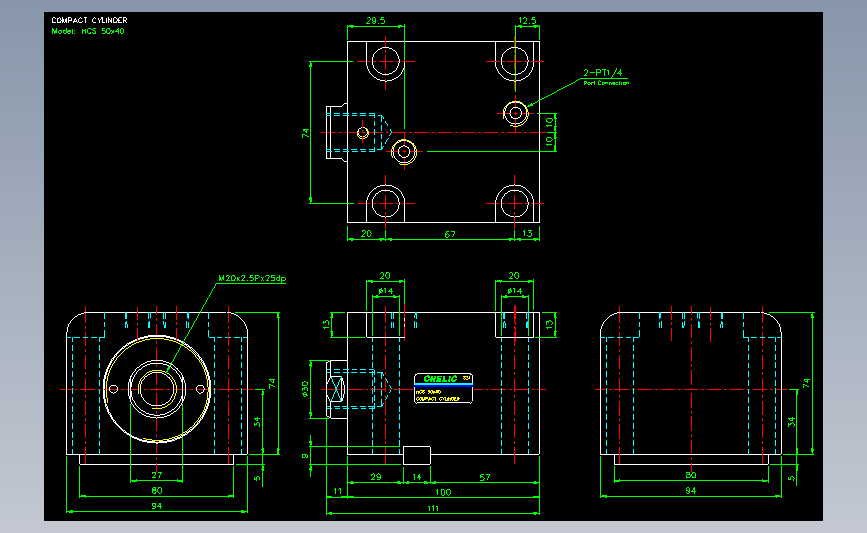This screenshot has width=867, height=533.
Task: Select the 29.5 dimension in top view
Action: pyautogui.click(x=375, y=20)
